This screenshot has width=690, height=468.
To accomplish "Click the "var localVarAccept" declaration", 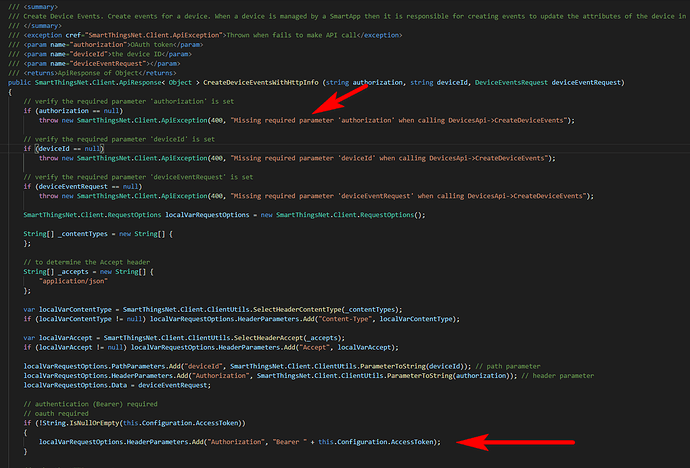I will pyautogui.click(x=58, y=338).
